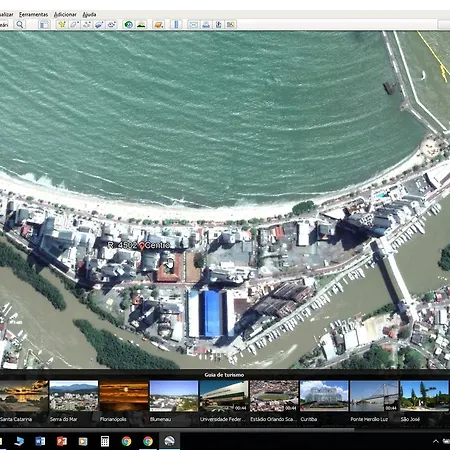Viewport: 450px width, 450px height.
Task: Click the Google Earth taskbar icon
Action: [169, 441]
